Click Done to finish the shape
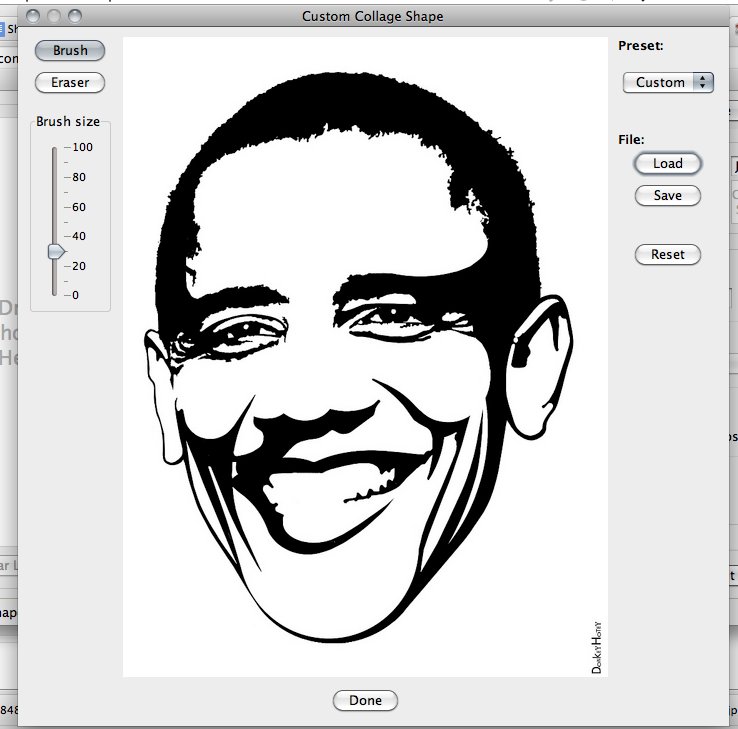 365,700
